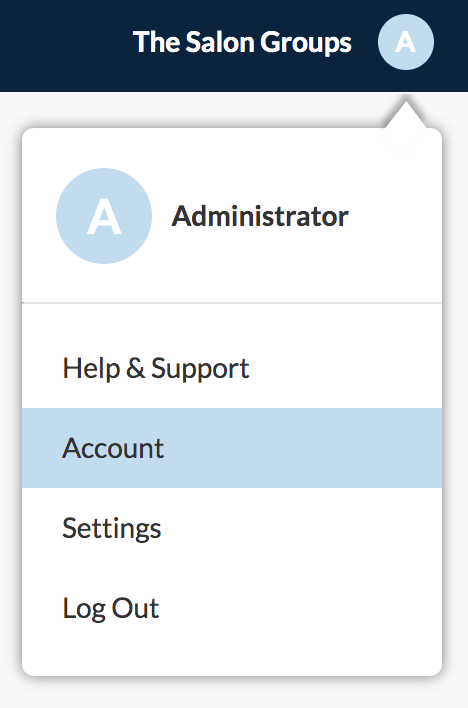Click the round 'A' avatar in header

[406, 42]
